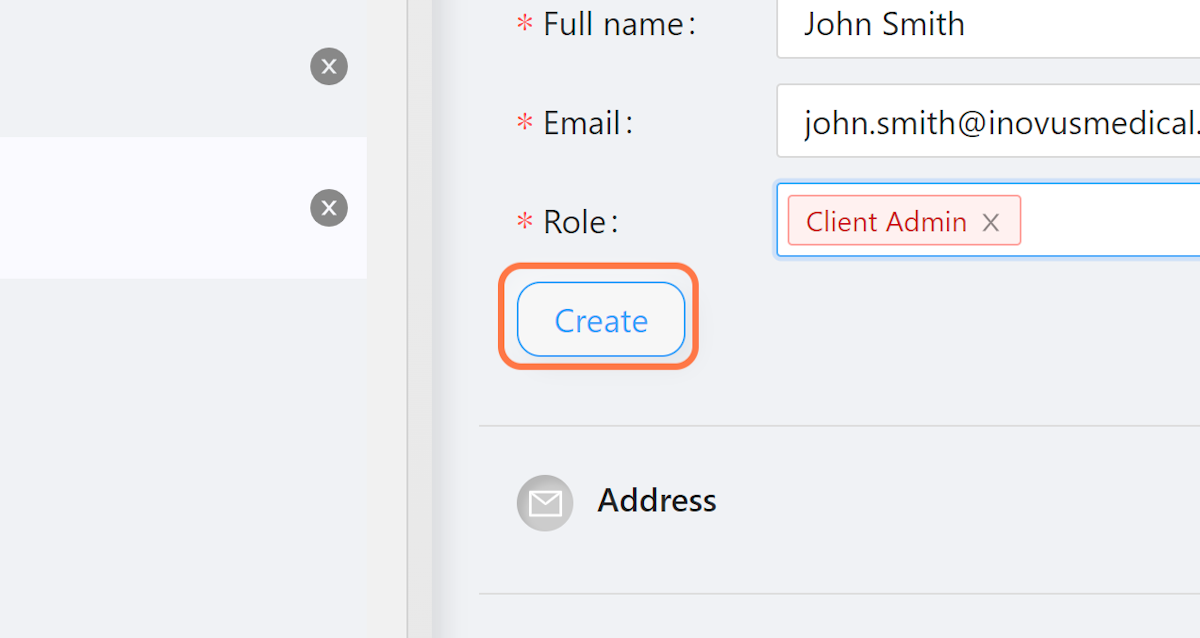Click the Address envelope icon

point(545,502)
